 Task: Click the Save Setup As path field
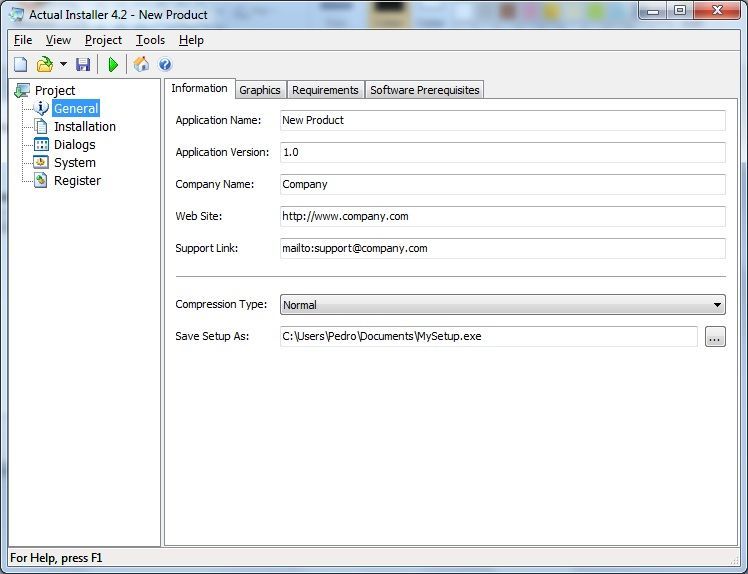[489, 336]
